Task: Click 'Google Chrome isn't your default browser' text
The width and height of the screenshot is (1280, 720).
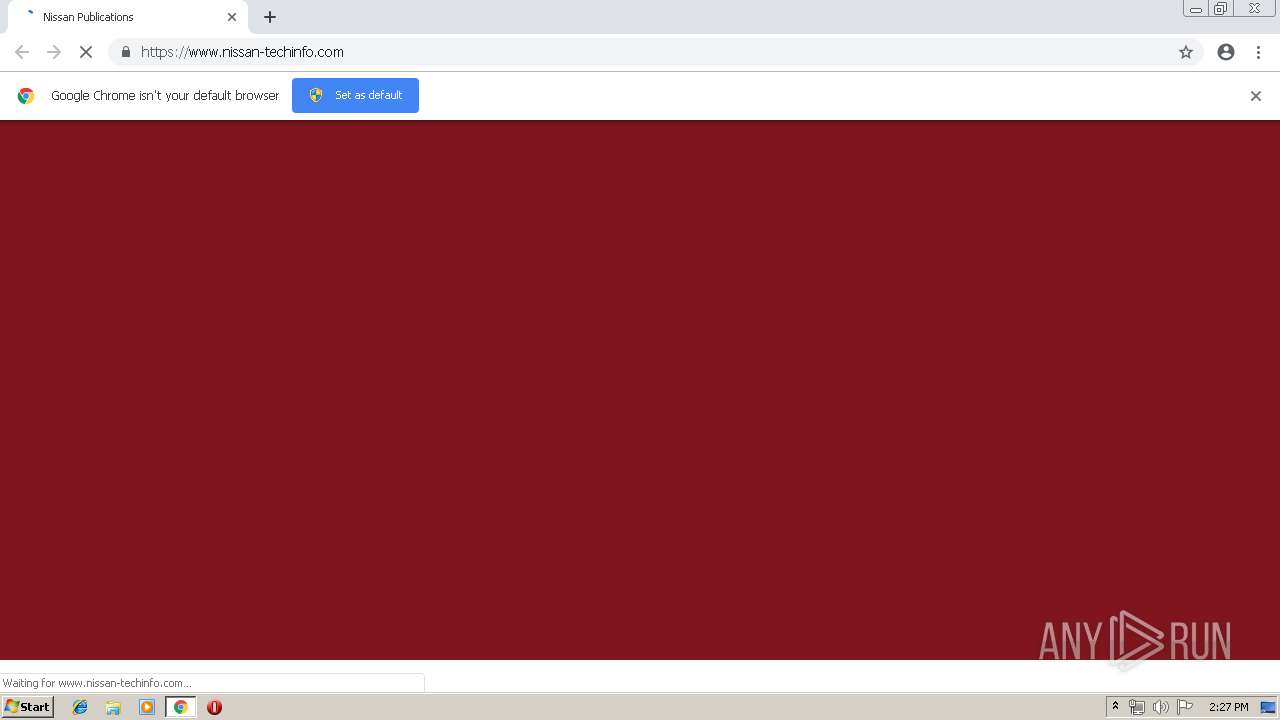Action: click(165, 96)
